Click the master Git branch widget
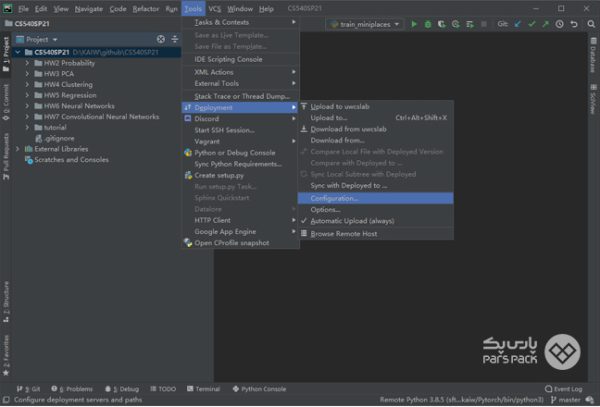600x407 pixels. click(x=566, y=400)
